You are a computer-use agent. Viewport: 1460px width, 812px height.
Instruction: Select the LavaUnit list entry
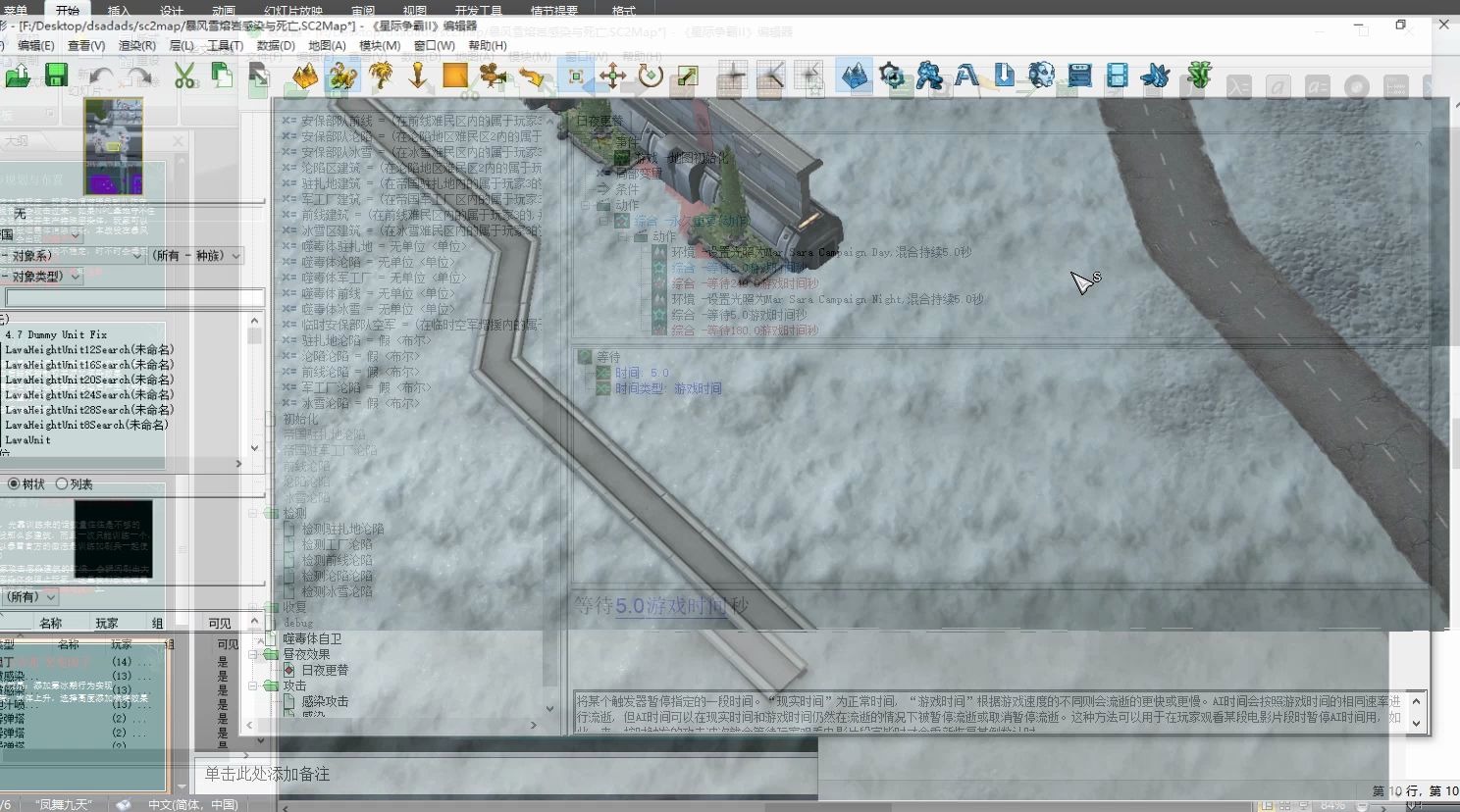click(27, 440)
